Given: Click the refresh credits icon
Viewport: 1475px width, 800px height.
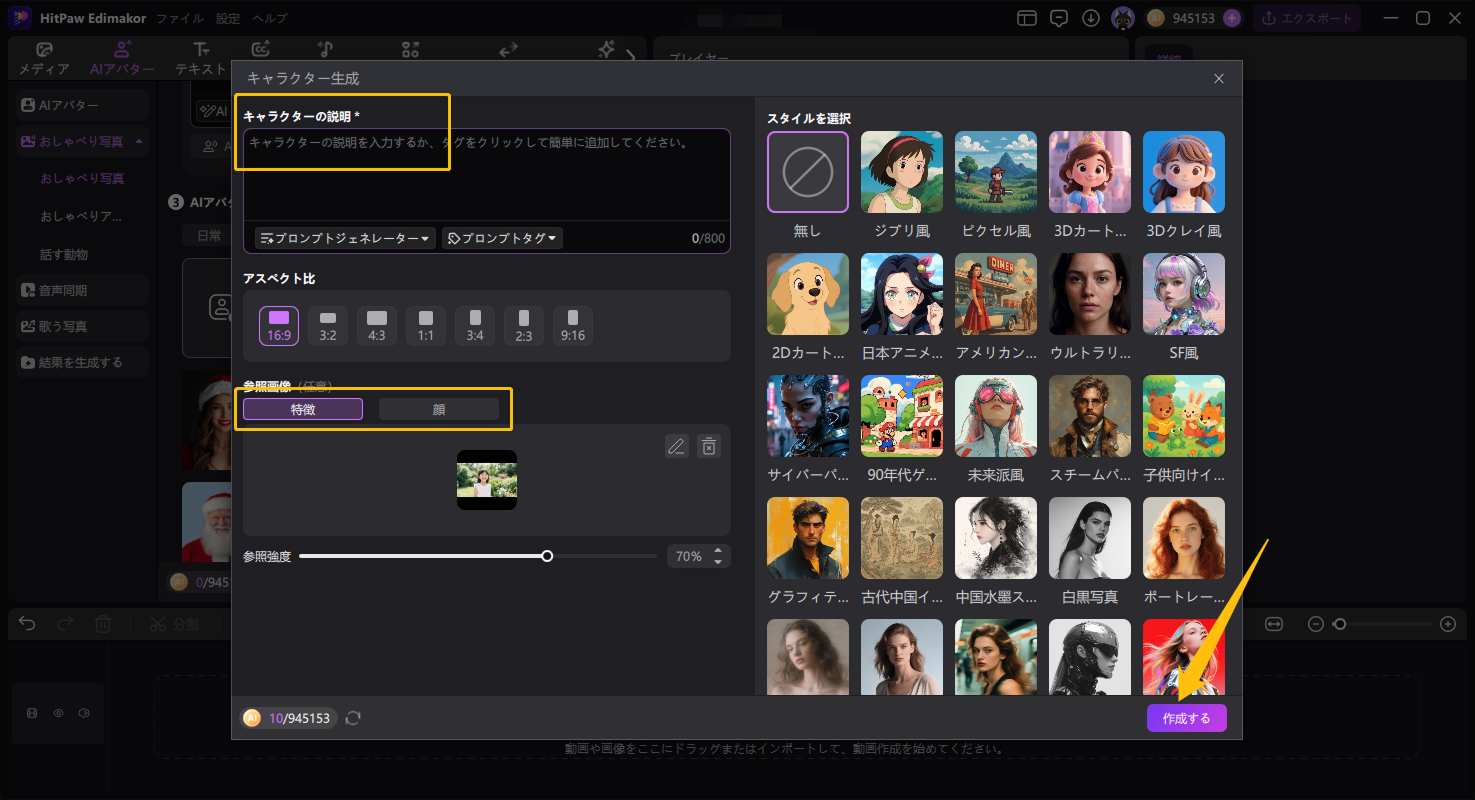Looking at the screenshot, I should (x=353, y=718).
